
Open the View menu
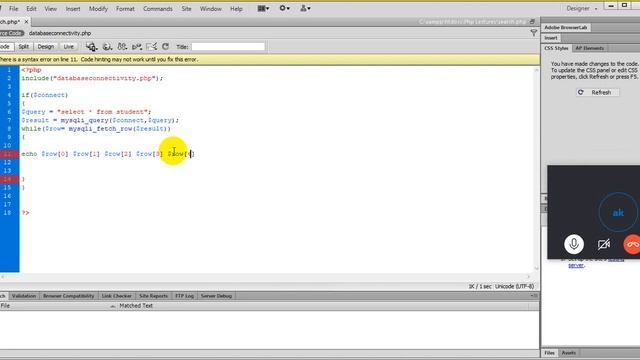pyautogui.click(x=51, y=9)
